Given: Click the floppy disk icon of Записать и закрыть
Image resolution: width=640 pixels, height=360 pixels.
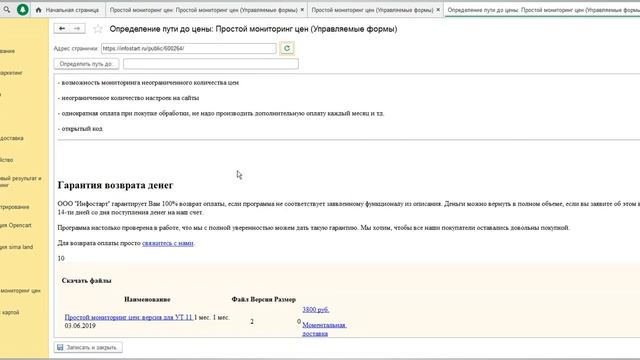Looking at the screenshot, I should click(60, 347).
